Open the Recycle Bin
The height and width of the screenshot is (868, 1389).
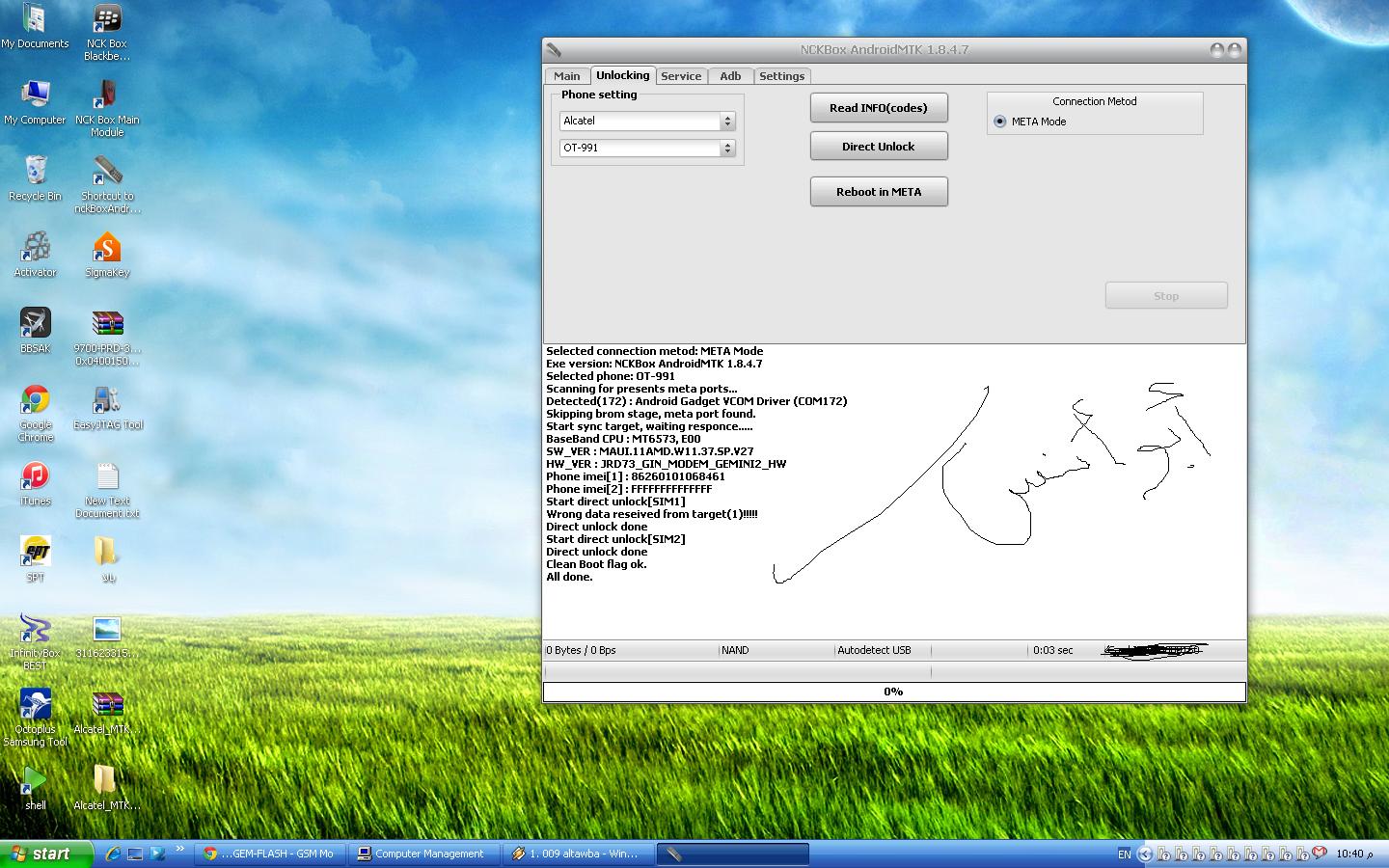point(35,178)
